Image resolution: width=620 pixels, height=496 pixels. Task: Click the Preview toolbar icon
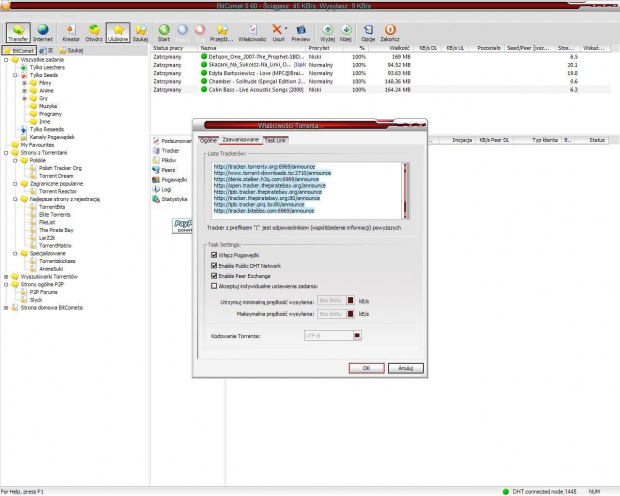click(301, 32)
